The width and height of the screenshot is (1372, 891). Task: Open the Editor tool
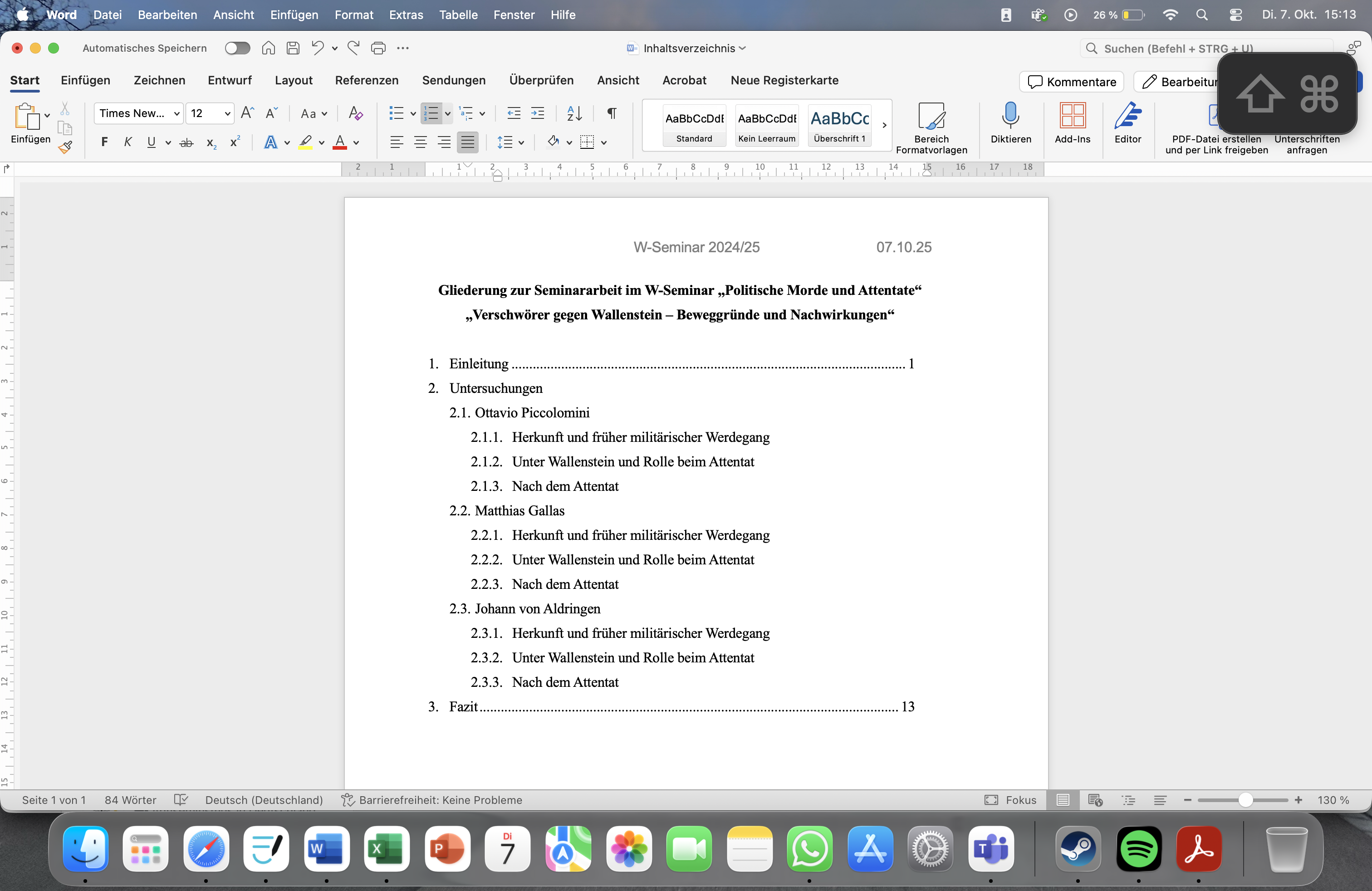coord(1127,123)
